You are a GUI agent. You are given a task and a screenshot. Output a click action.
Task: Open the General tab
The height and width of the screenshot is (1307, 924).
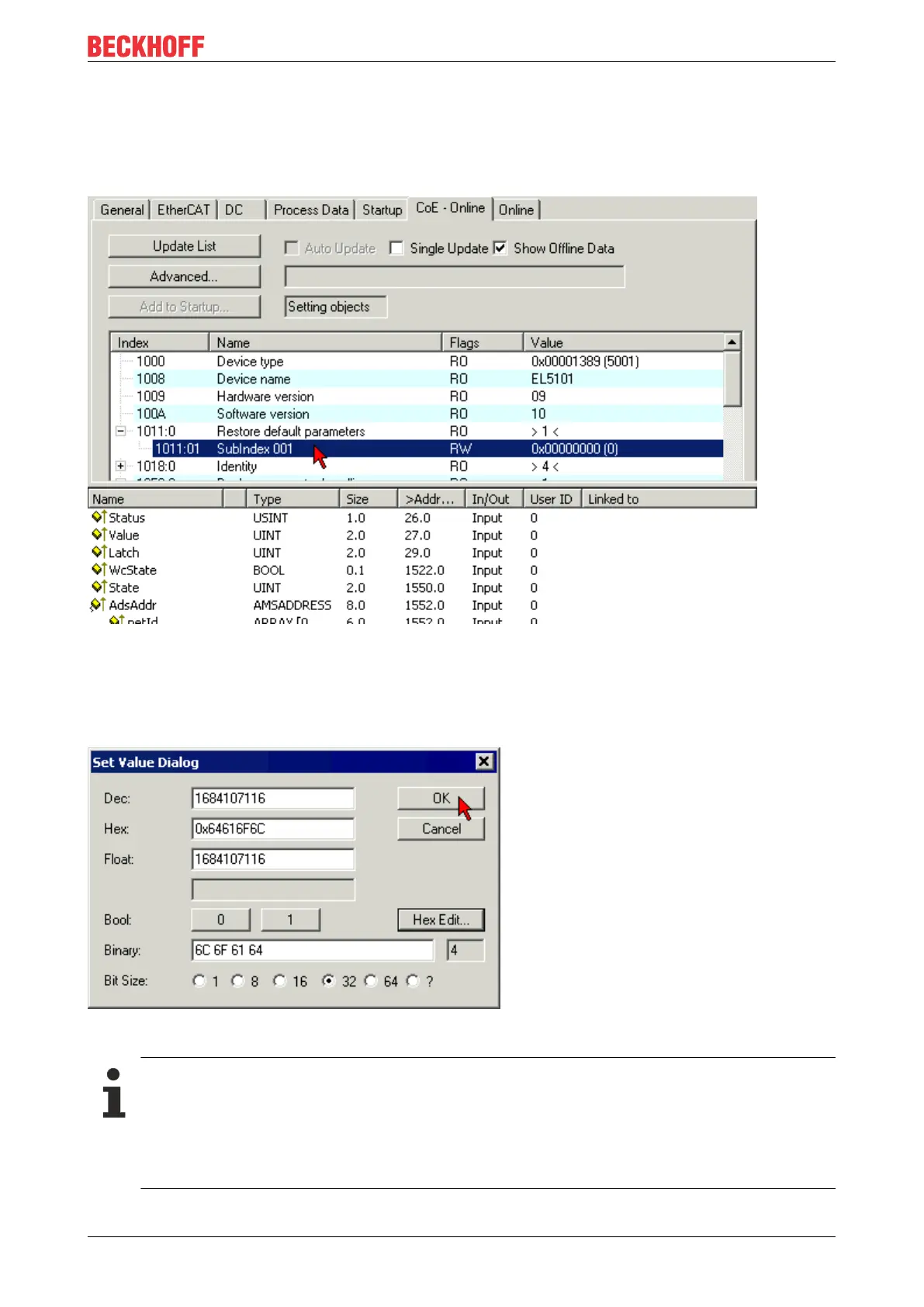pyautogui.click(x=122, y=210)
